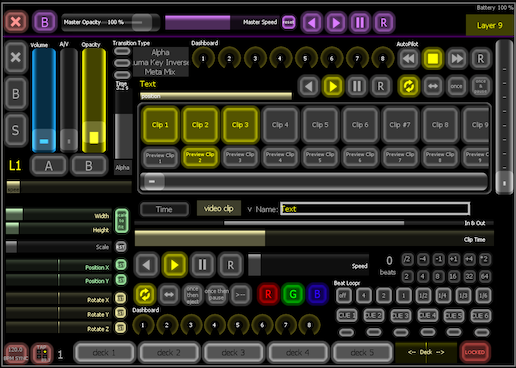
Task: Click the layer row play backwards button
Action: pos(309,86)
